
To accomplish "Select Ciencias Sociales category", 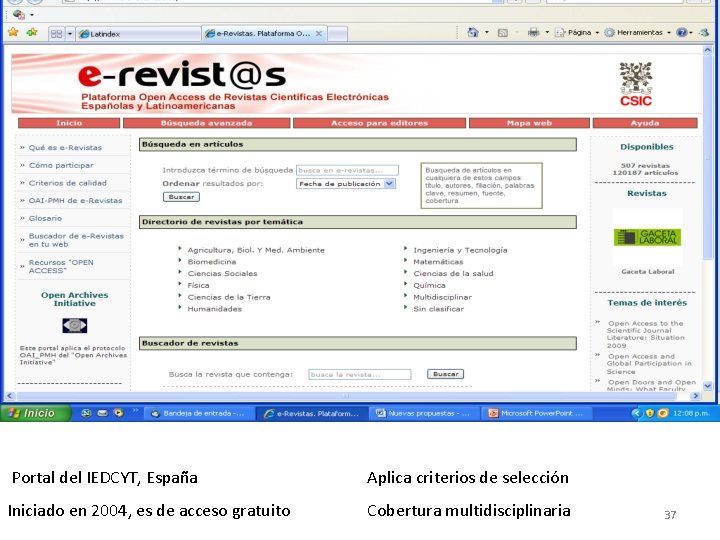I will click(x=222, y=274).
